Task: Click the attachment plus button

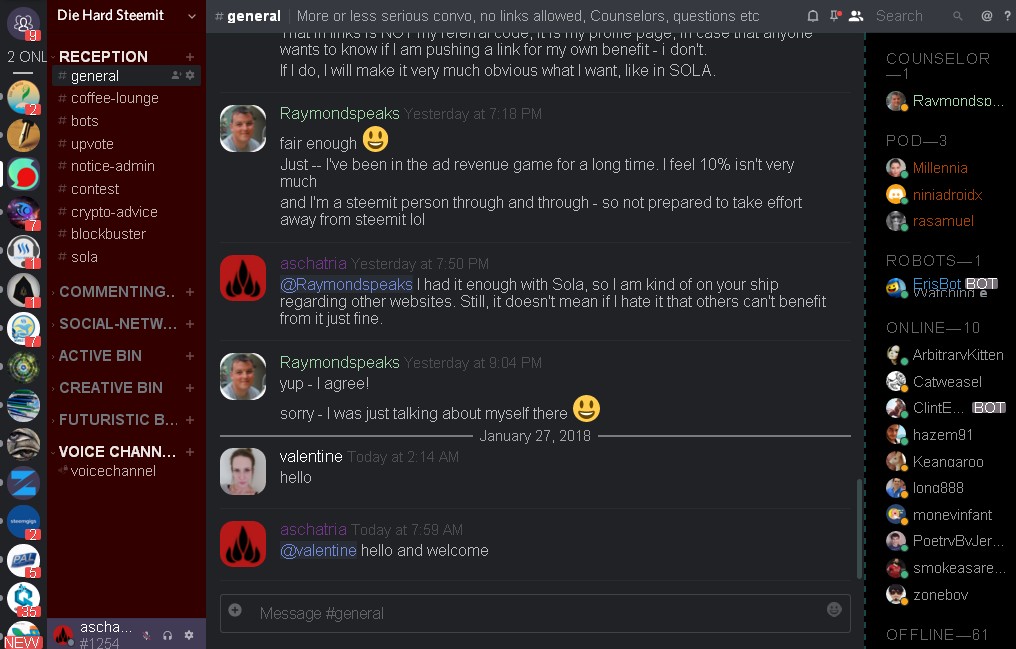Action: 234,613
